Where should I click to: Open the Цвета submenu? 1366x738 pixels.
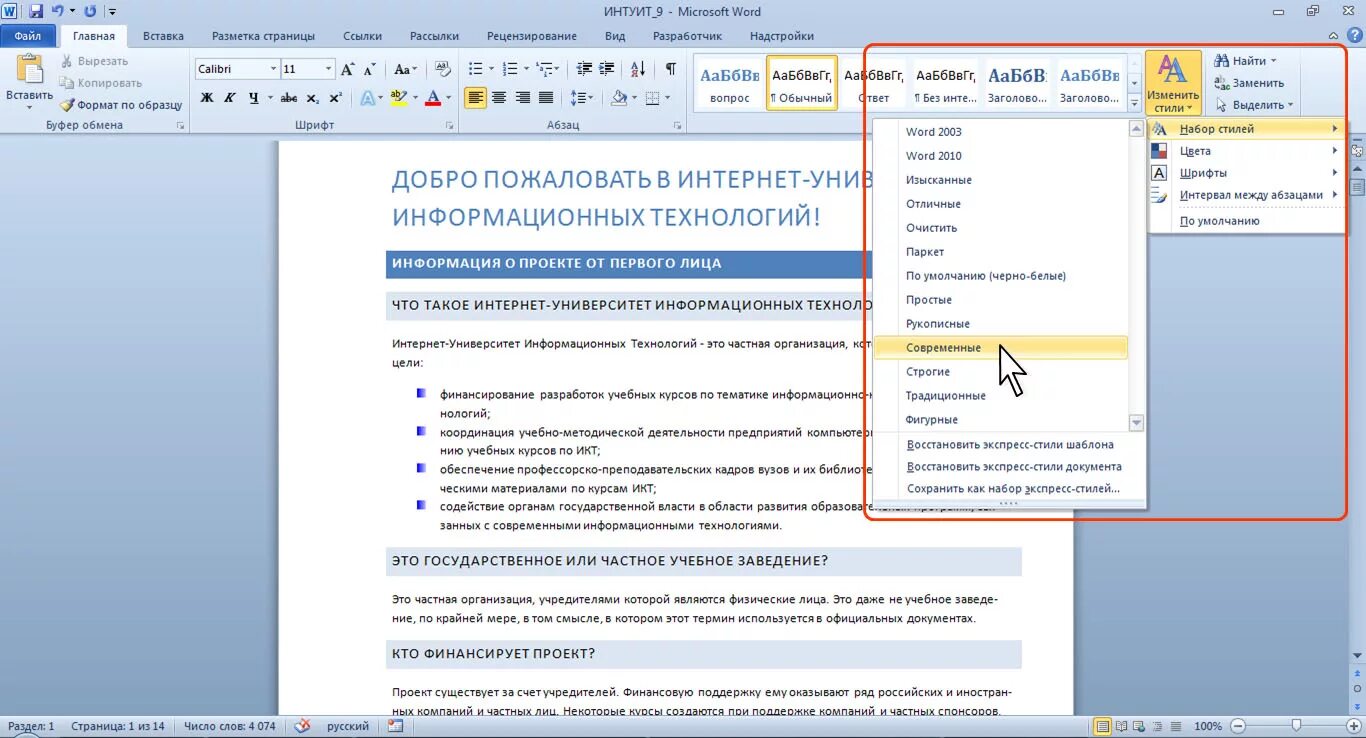click(1246, 151)
